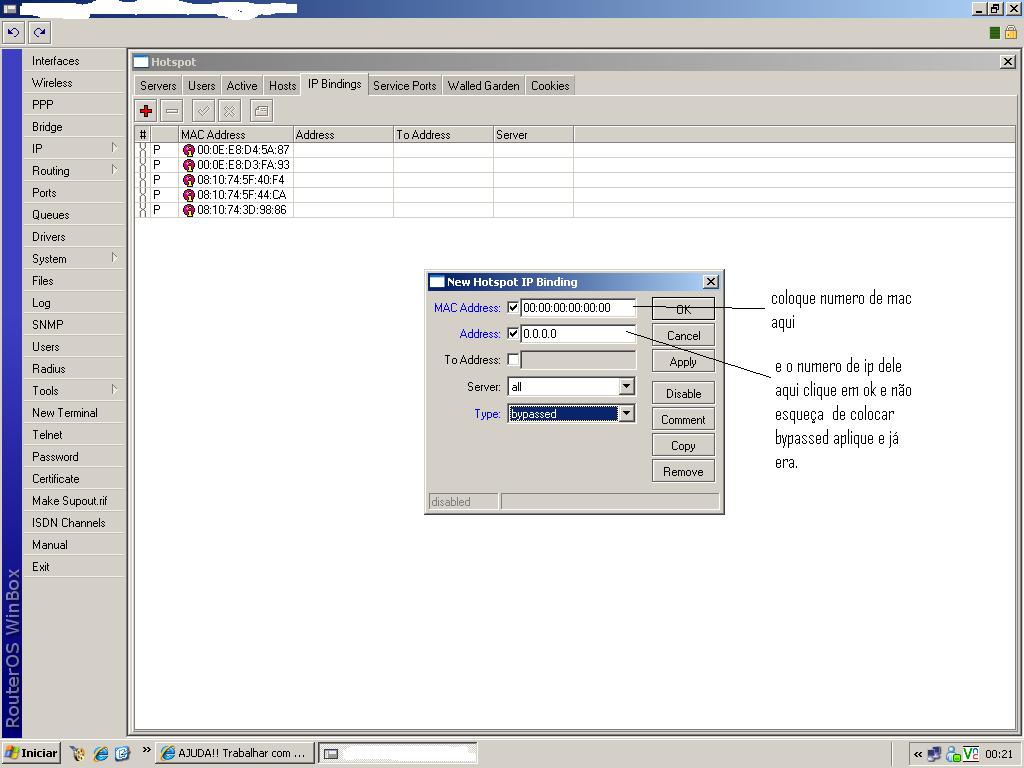Screen dimensions: 1024x768
Task: Disable selected binding with cross icon
Action: [x=229, y=111]
